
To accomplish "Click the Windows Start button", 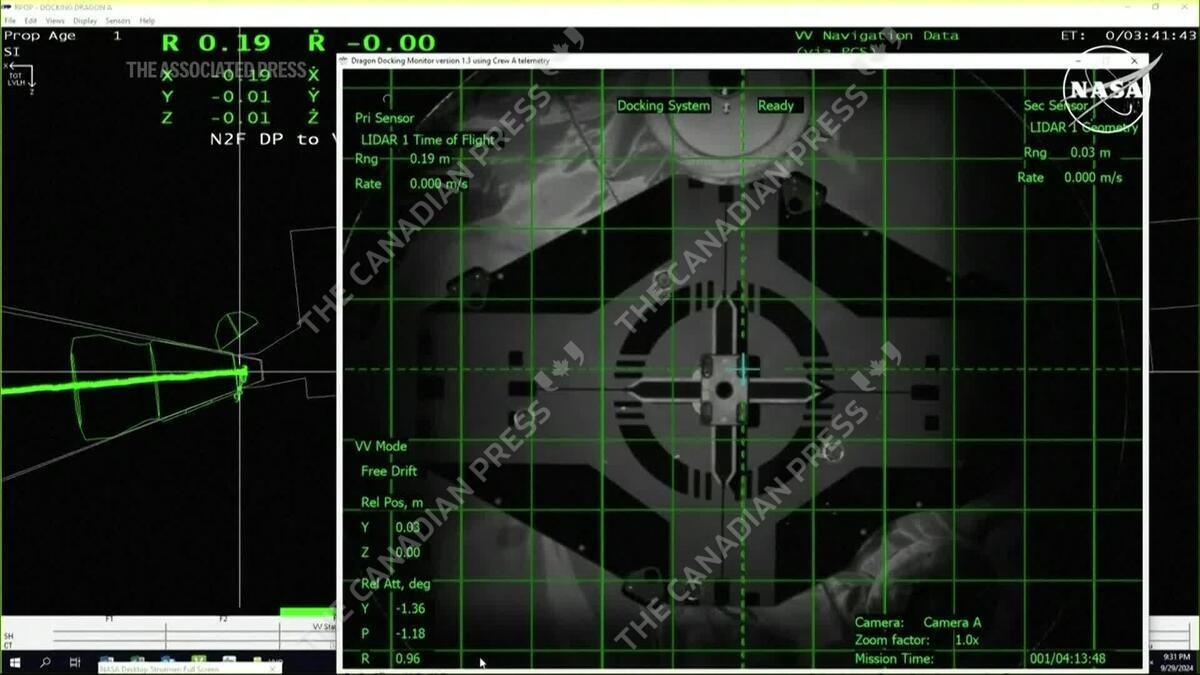I will (x=15, y=662).
